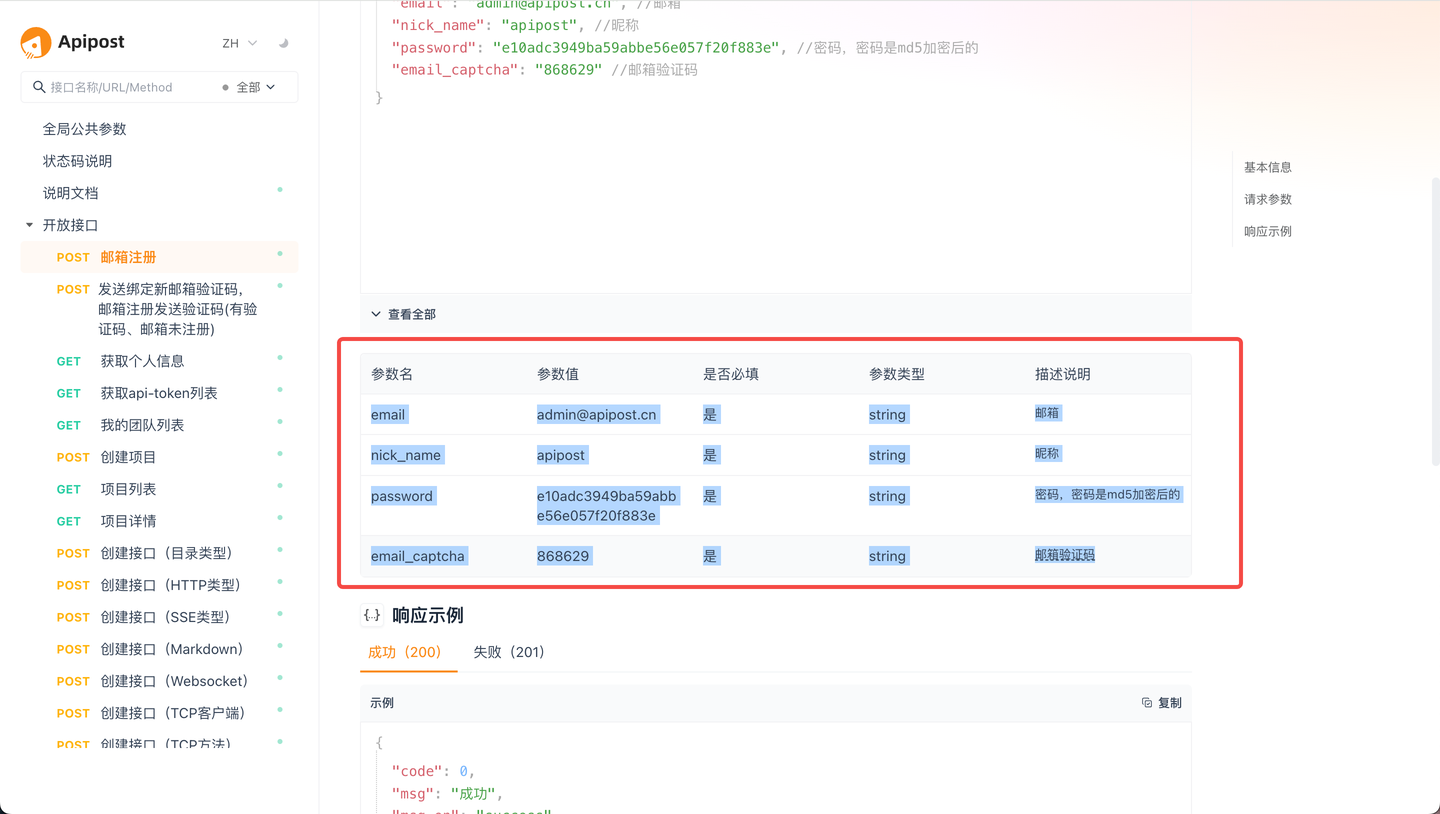The width and height of the screenshot is (1440, 814).
Task: Jump to 基本信息 via the right navigation
Action: [1267, 167]
